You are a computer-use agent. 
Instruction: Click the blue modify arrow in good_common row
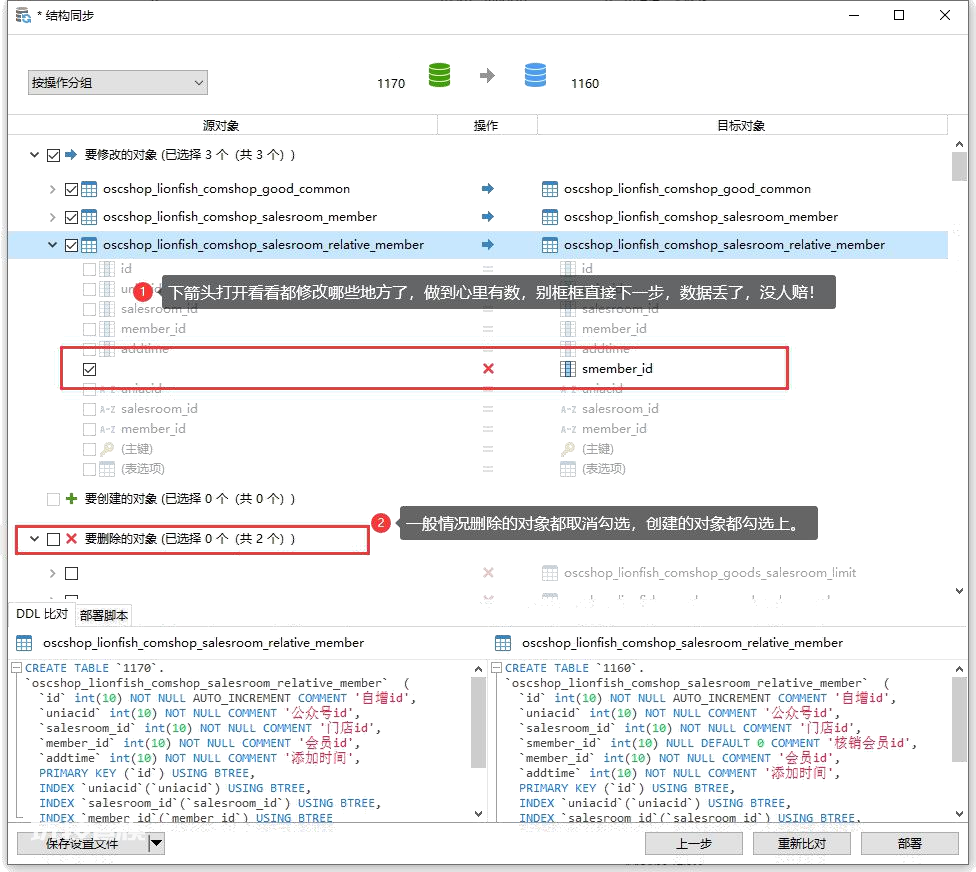tap(488, 189)
